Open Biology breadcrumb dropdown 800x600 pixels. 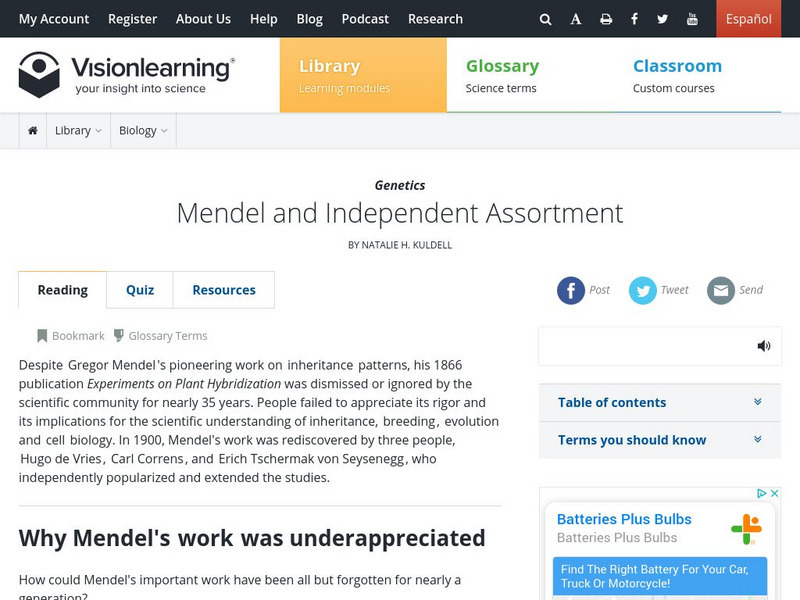143,130
